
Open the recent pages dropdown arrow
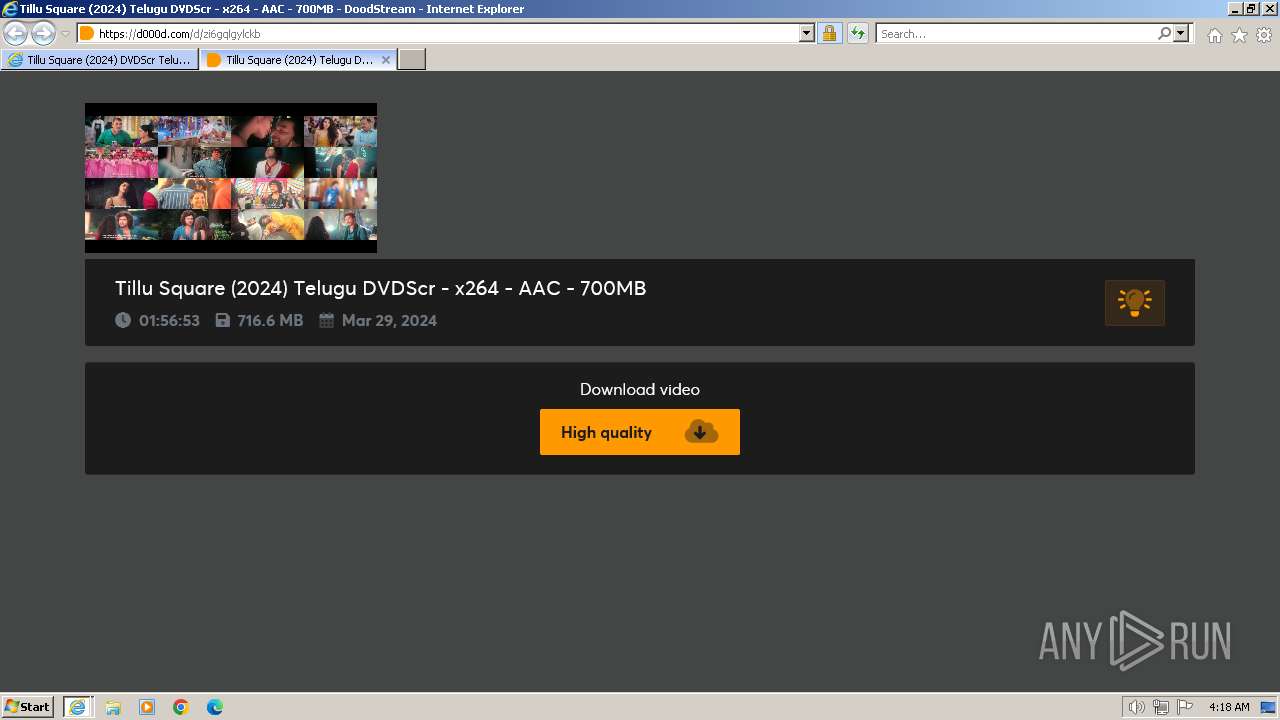tap(65, 34)
